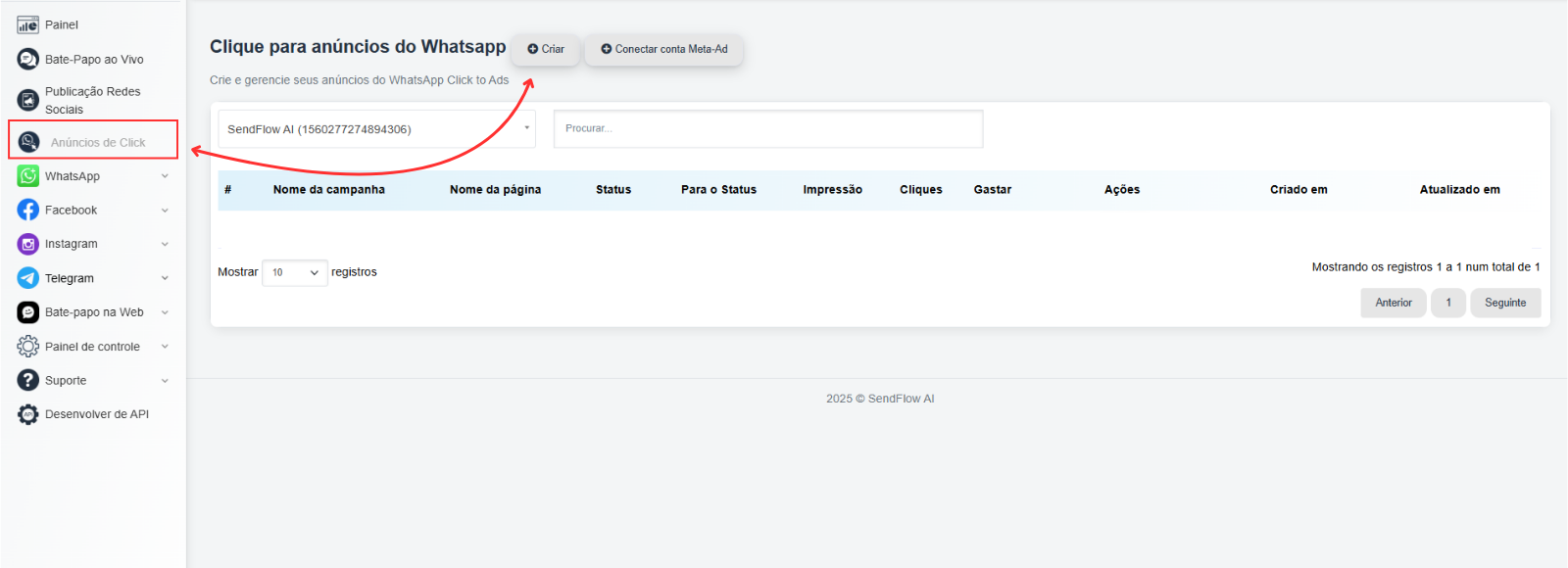Click the Instagram logo icon
This screenshot has height=568, width=1568.
point(27,244)
